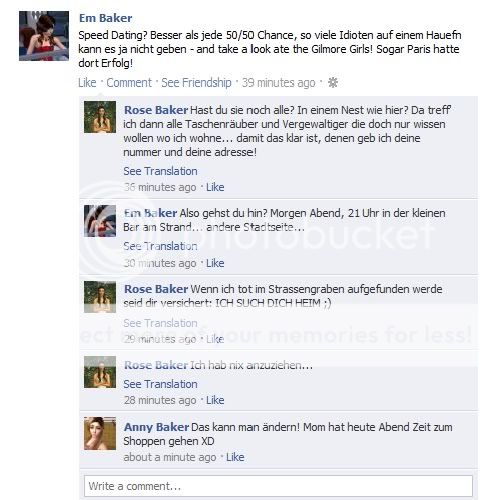
Task: Like the comment from 28 minutes ago
Action: [x=215, y=400]
